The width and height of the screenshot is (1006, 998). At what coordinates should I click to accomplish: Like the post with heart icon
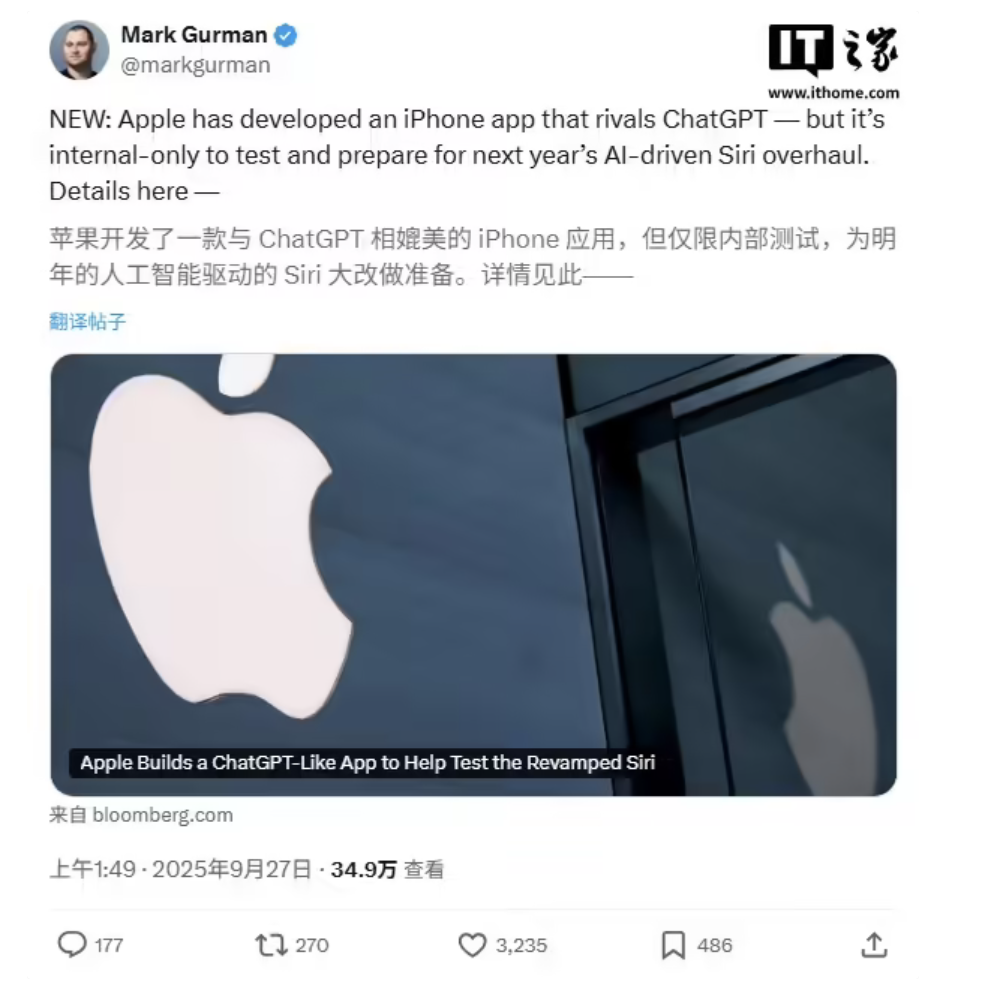click(x=472, y=945)
